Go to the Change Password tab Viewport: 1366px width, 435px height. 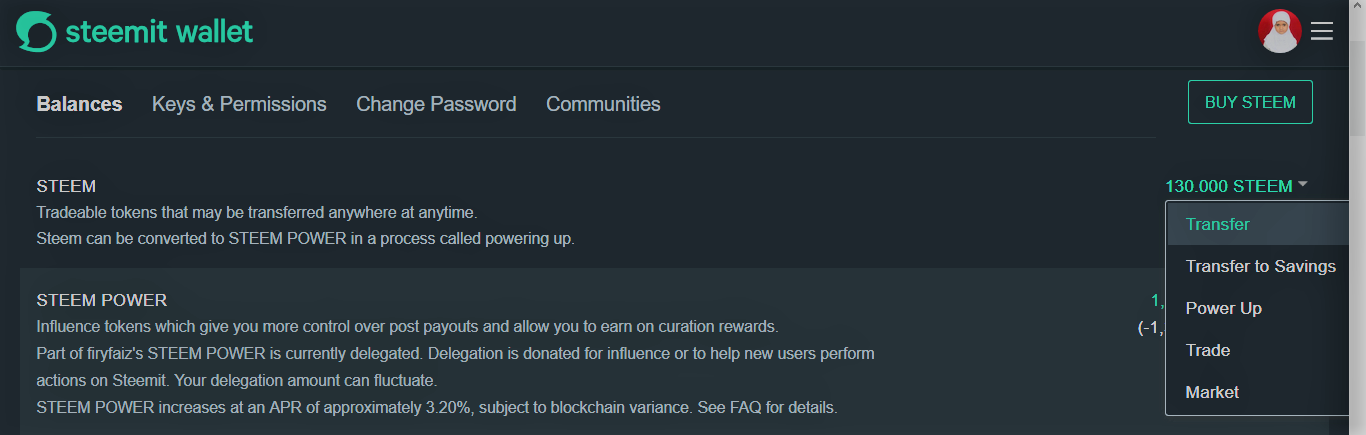[x=436, y=104]
